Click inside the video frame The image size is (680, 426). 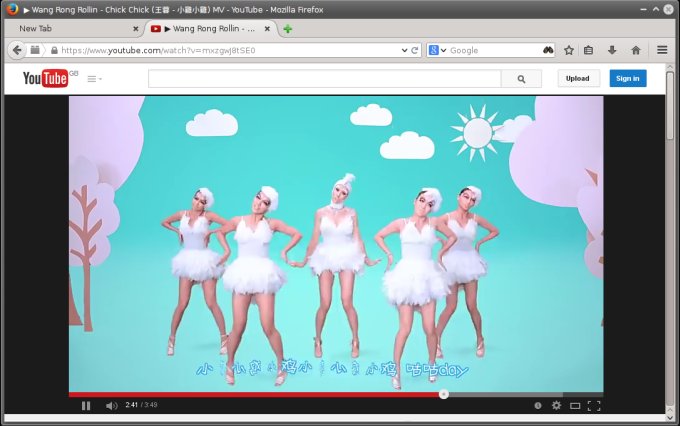tap(336, 244)
